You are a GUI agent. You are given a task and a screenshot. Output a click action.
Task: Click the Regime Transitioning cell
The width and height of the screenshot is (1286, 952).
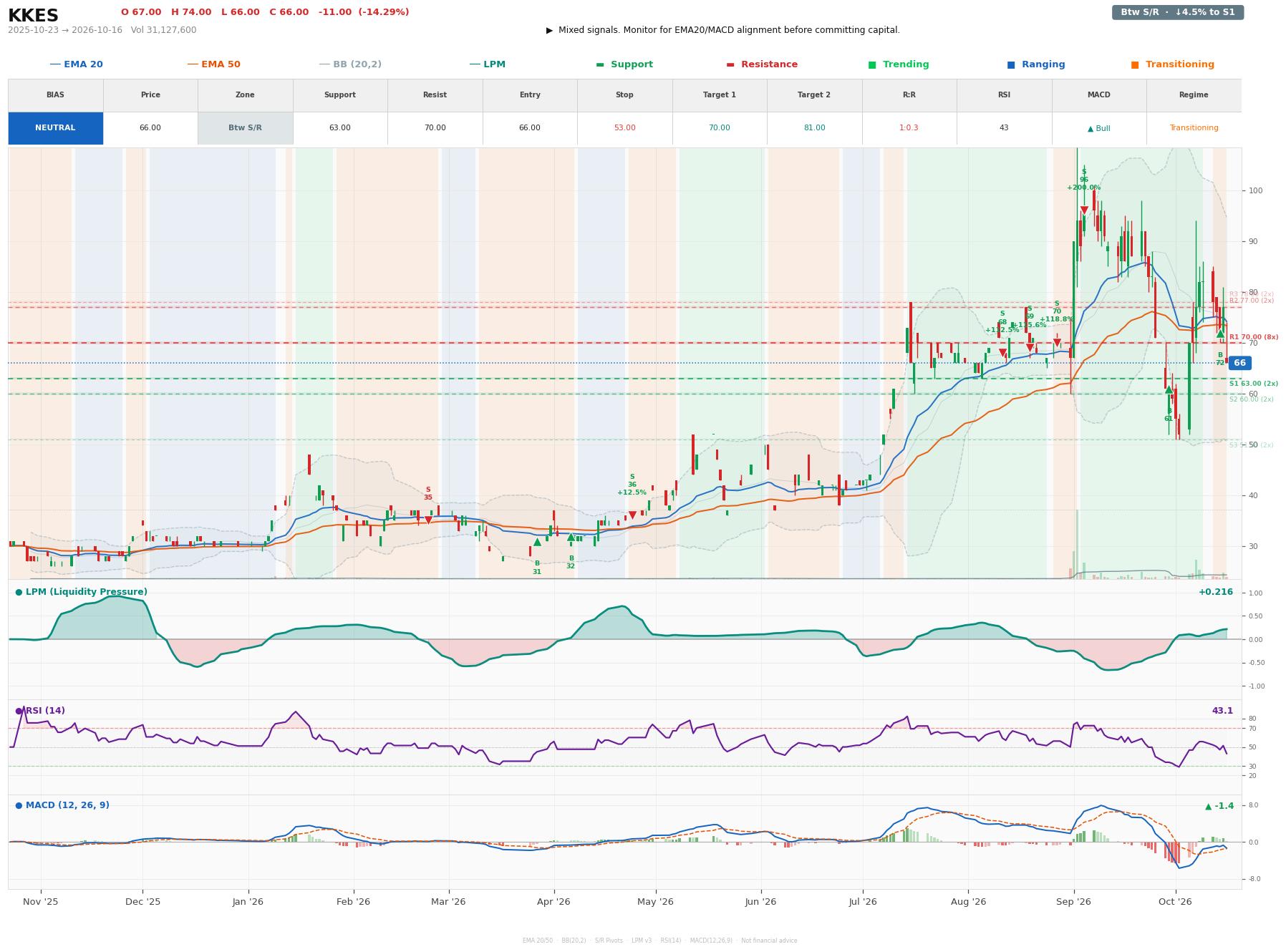point(1194,128)
